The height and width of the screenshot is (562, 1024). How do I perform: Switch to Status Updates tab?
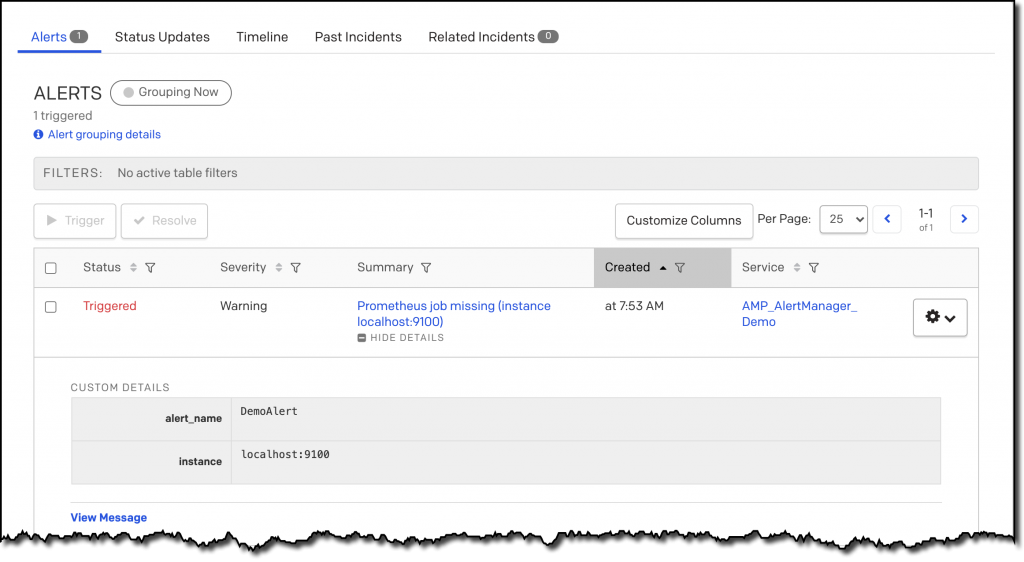click(162, 37)
